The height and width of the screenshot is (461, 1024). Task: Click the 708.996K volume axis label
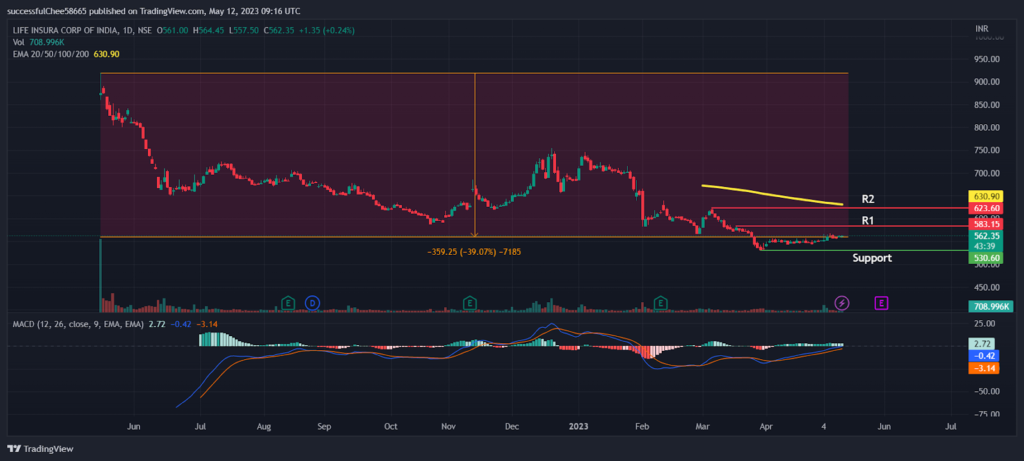click(x=991, y=306)
